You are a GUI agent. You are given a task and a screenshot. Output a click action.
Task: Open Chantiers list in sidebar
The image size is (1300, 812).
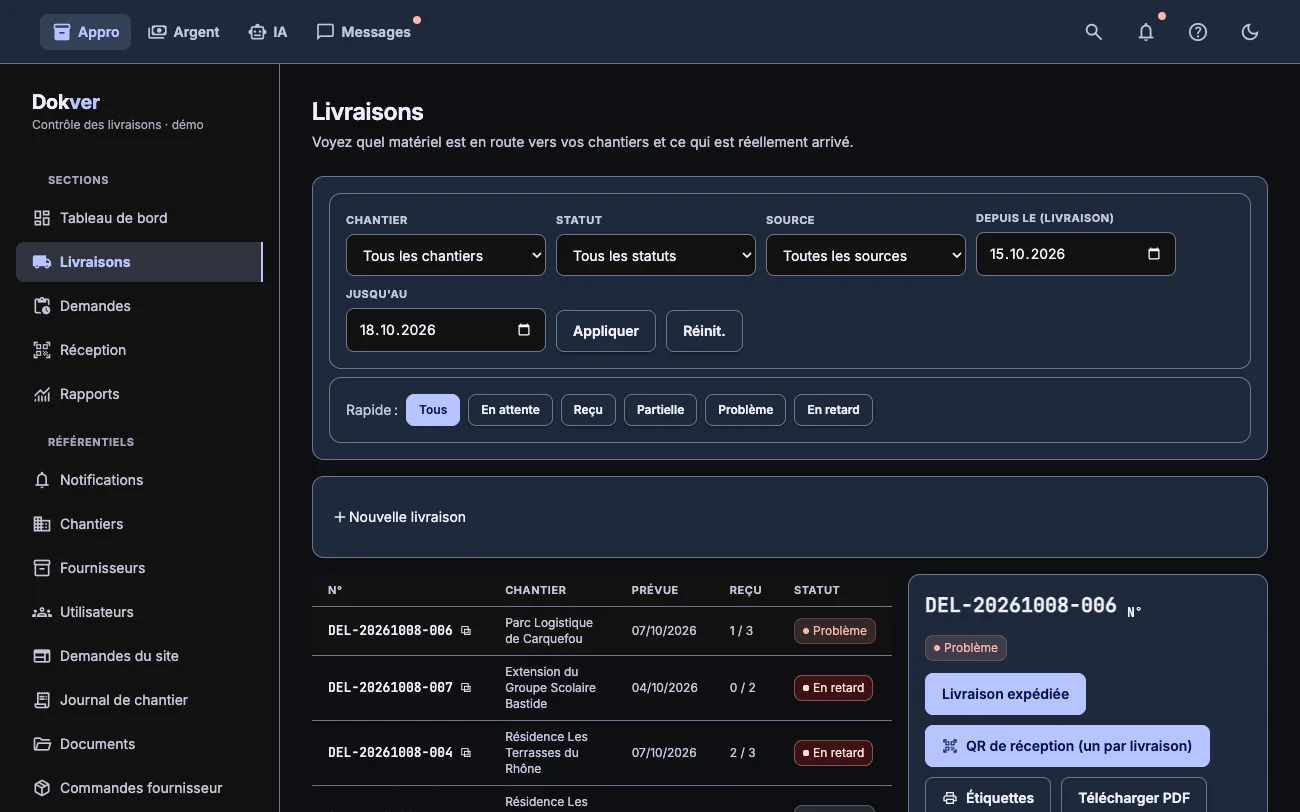[139, 524]
